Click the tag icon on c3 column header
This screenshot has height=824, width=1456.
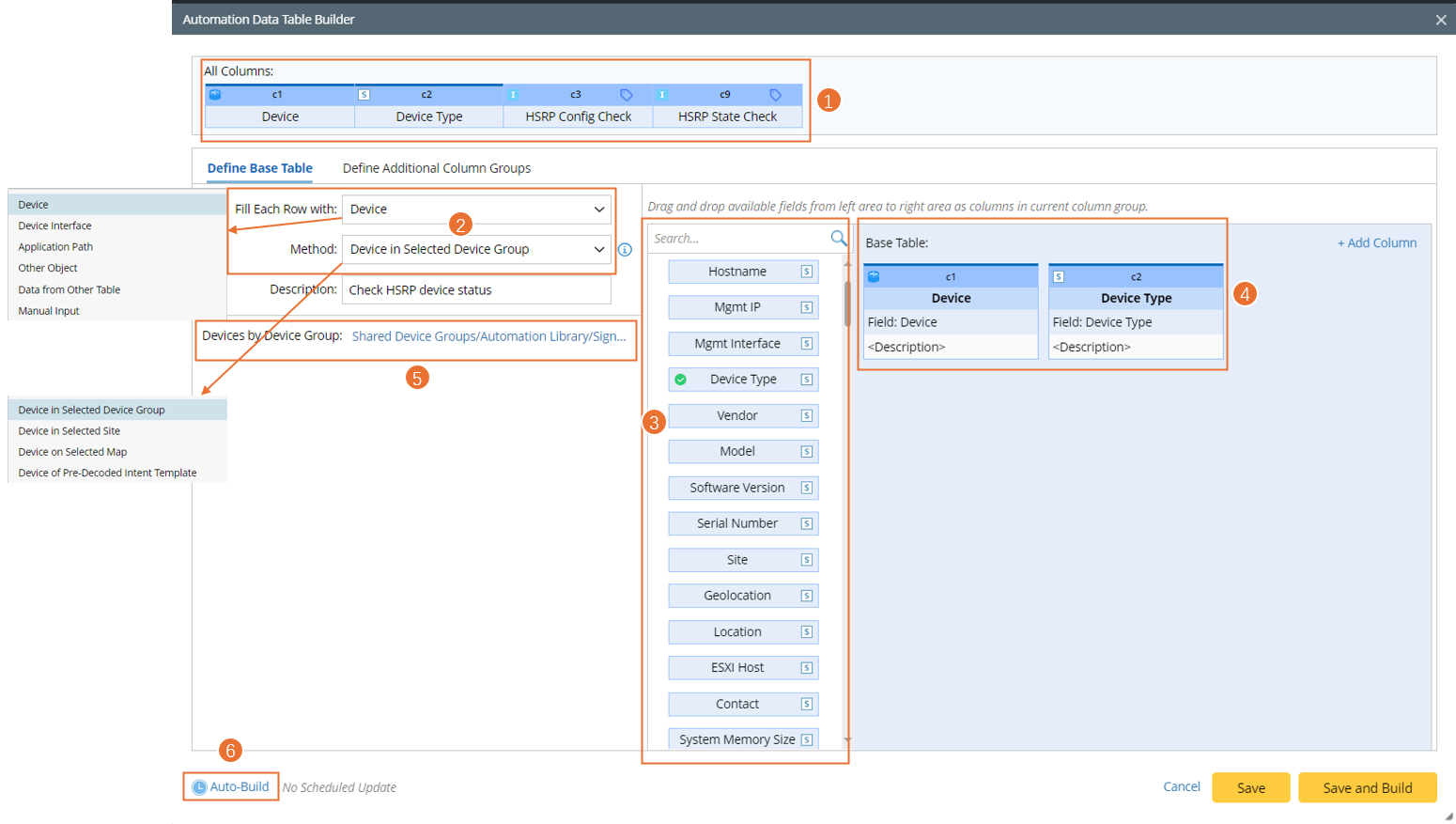click(627, 95)
